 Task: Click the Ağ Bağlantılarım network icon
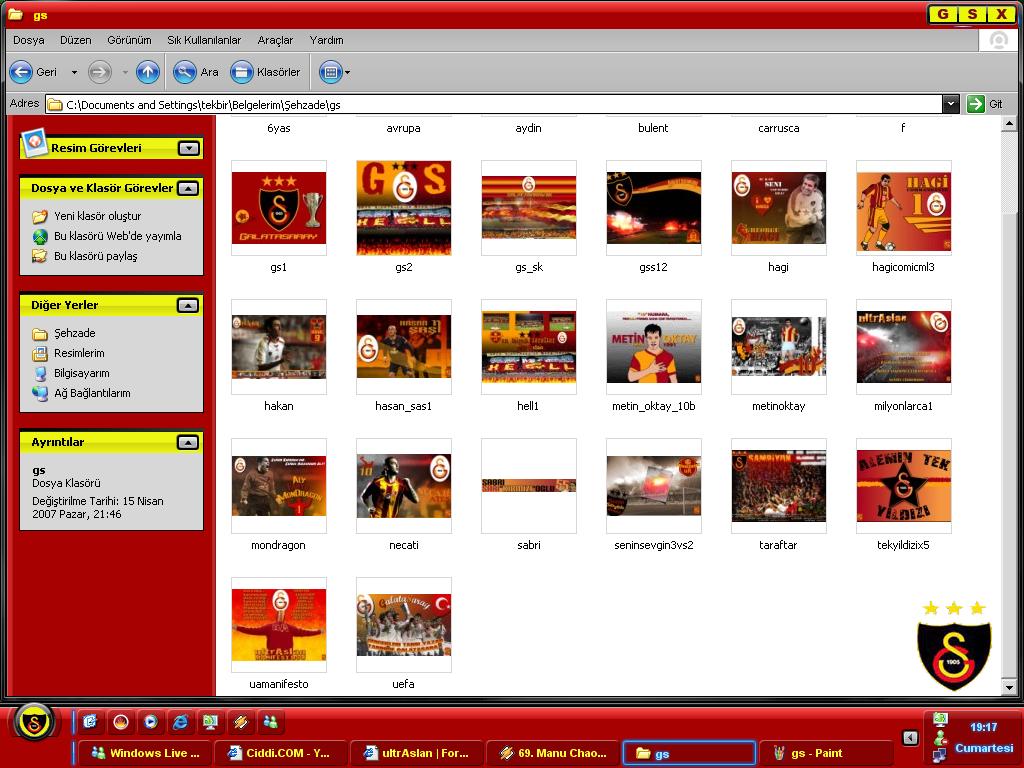click(40, 393)
